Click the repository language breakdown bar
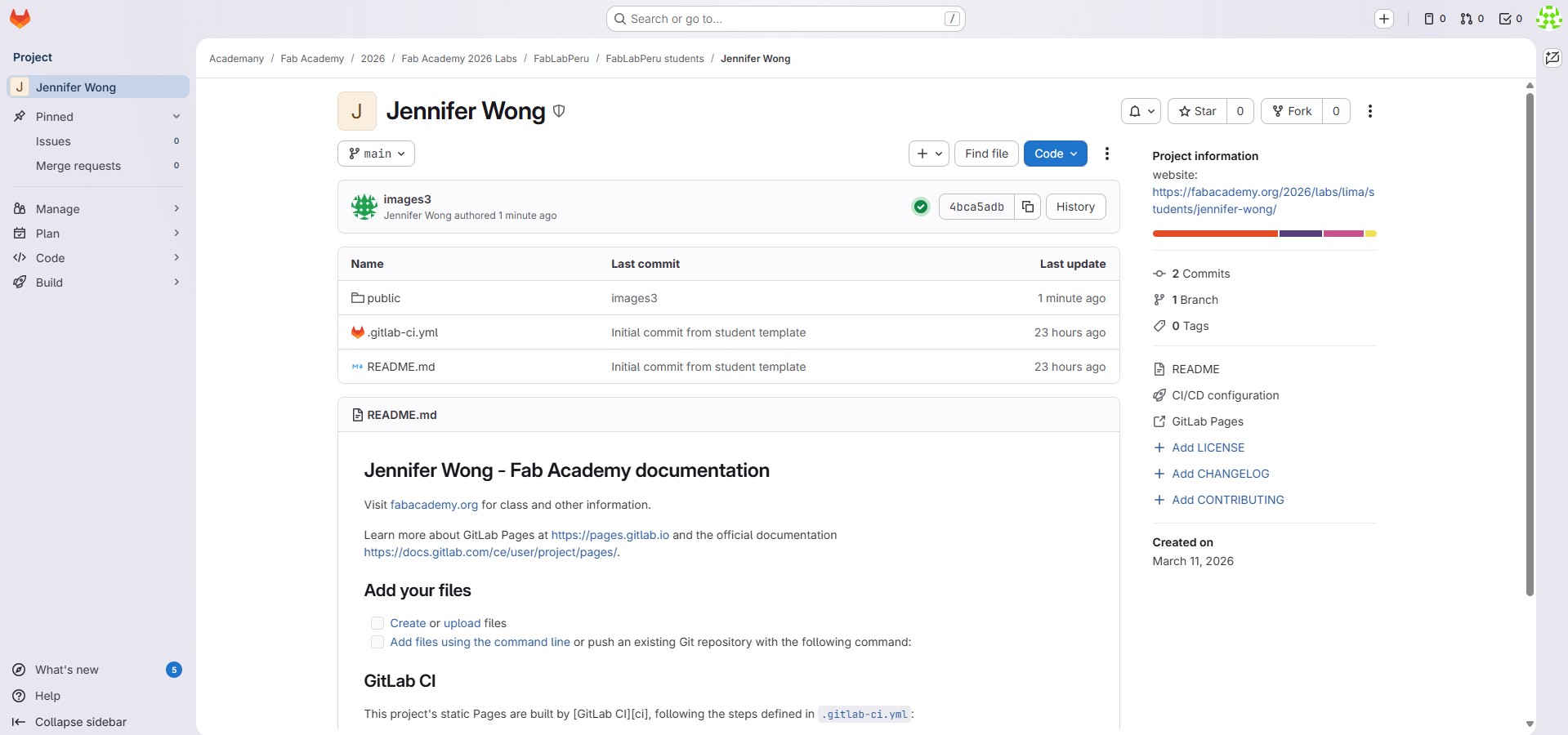Image resolution: width=1568 pixels, height=735 pixels. (x=1264, y=234)
